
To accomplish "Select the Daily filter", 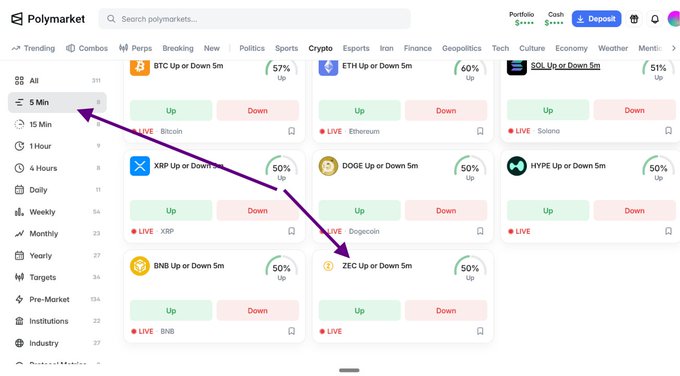I will (x=57, y=190).
